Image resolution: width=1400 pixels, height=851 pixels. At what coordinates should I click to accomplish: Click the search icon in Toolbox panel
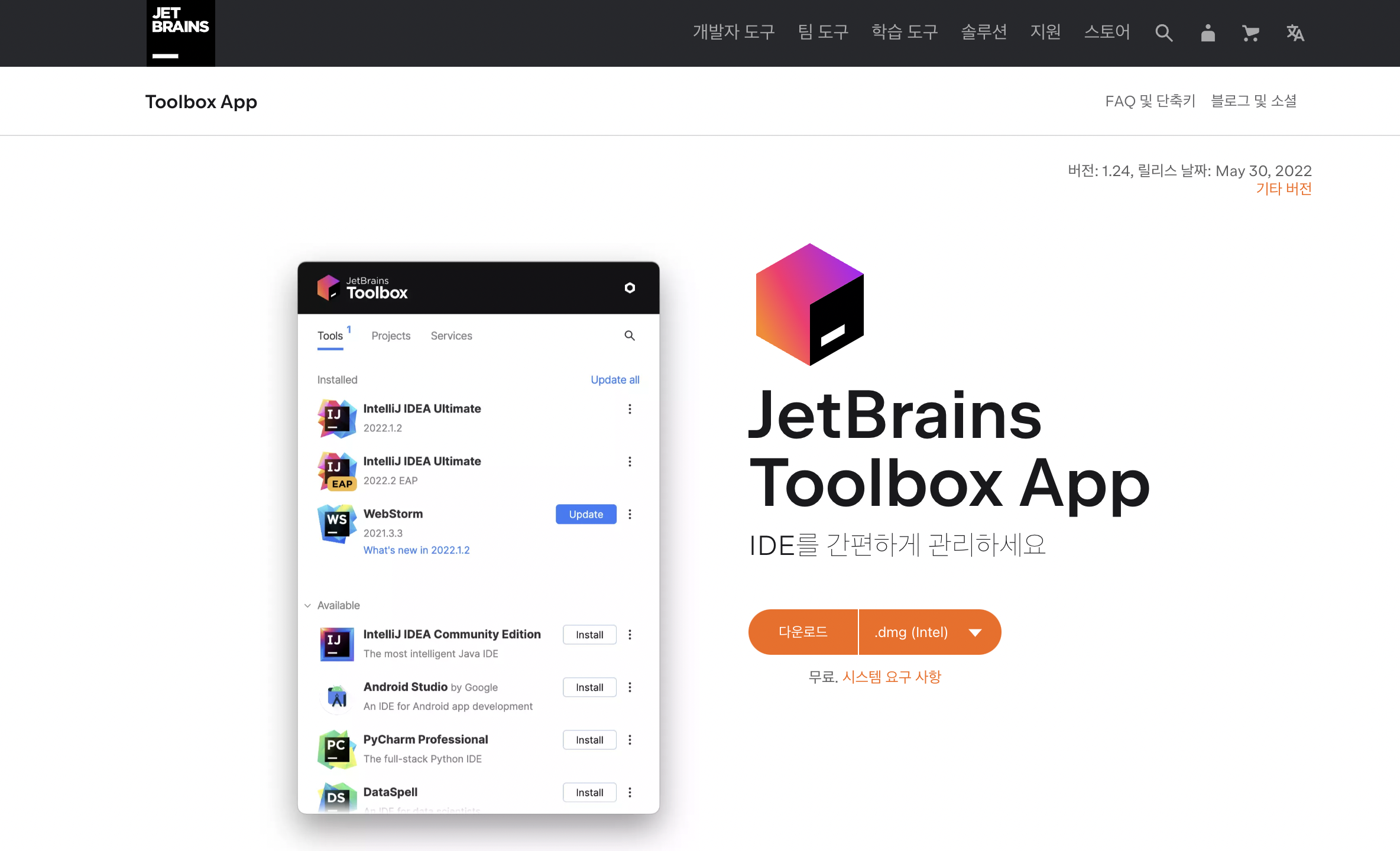(630, 336)
